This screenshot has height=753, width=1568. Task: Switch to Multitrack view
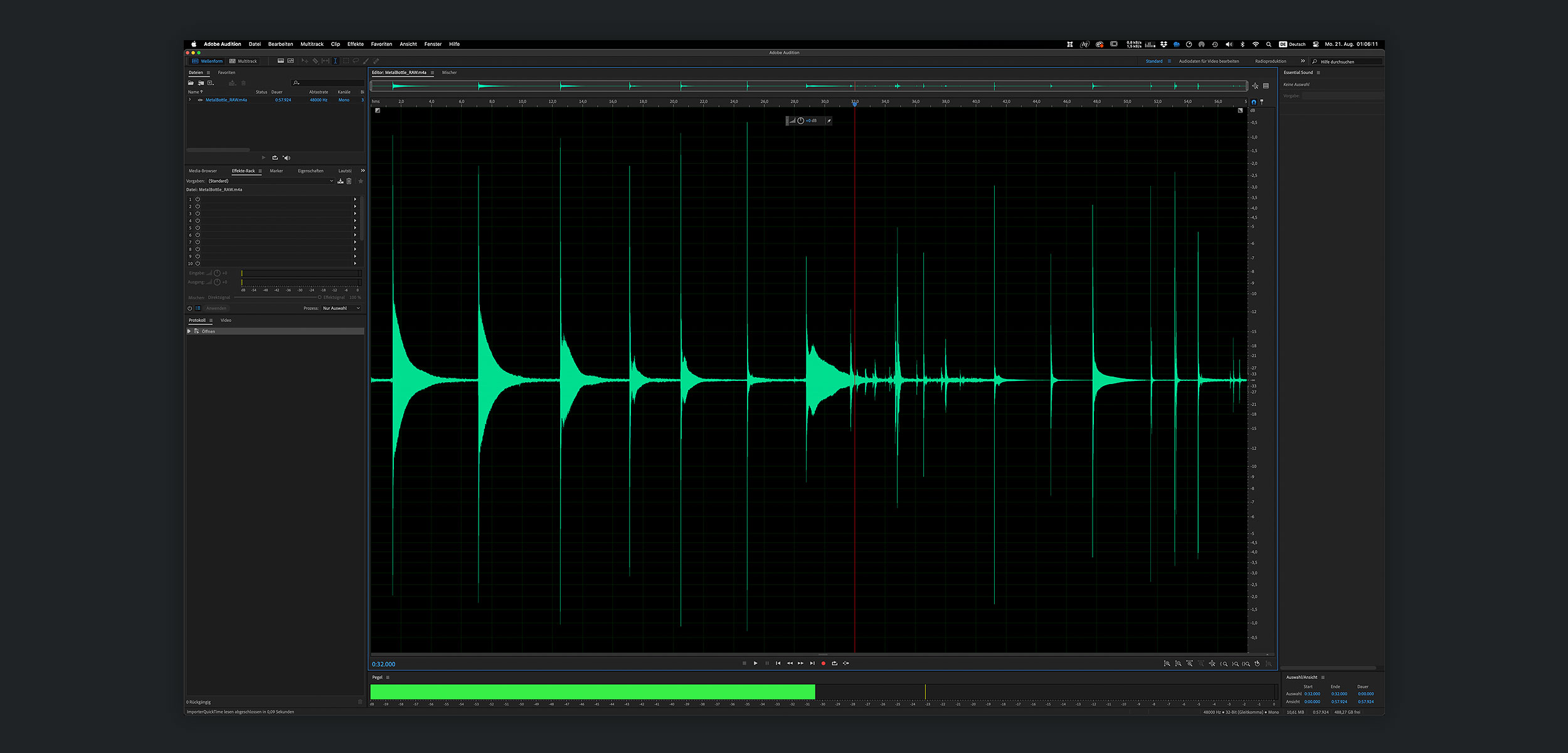point(243,61)
